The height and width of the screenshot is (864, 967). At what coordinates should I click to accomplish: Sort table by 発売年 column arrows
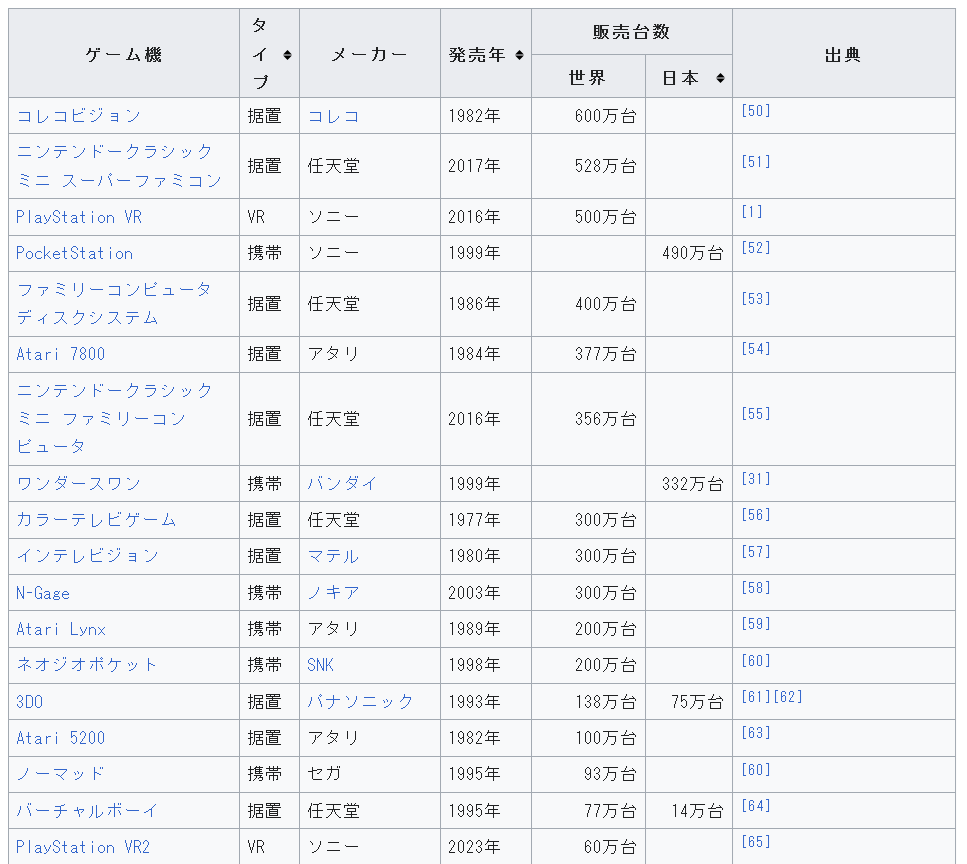click(519, 55)
